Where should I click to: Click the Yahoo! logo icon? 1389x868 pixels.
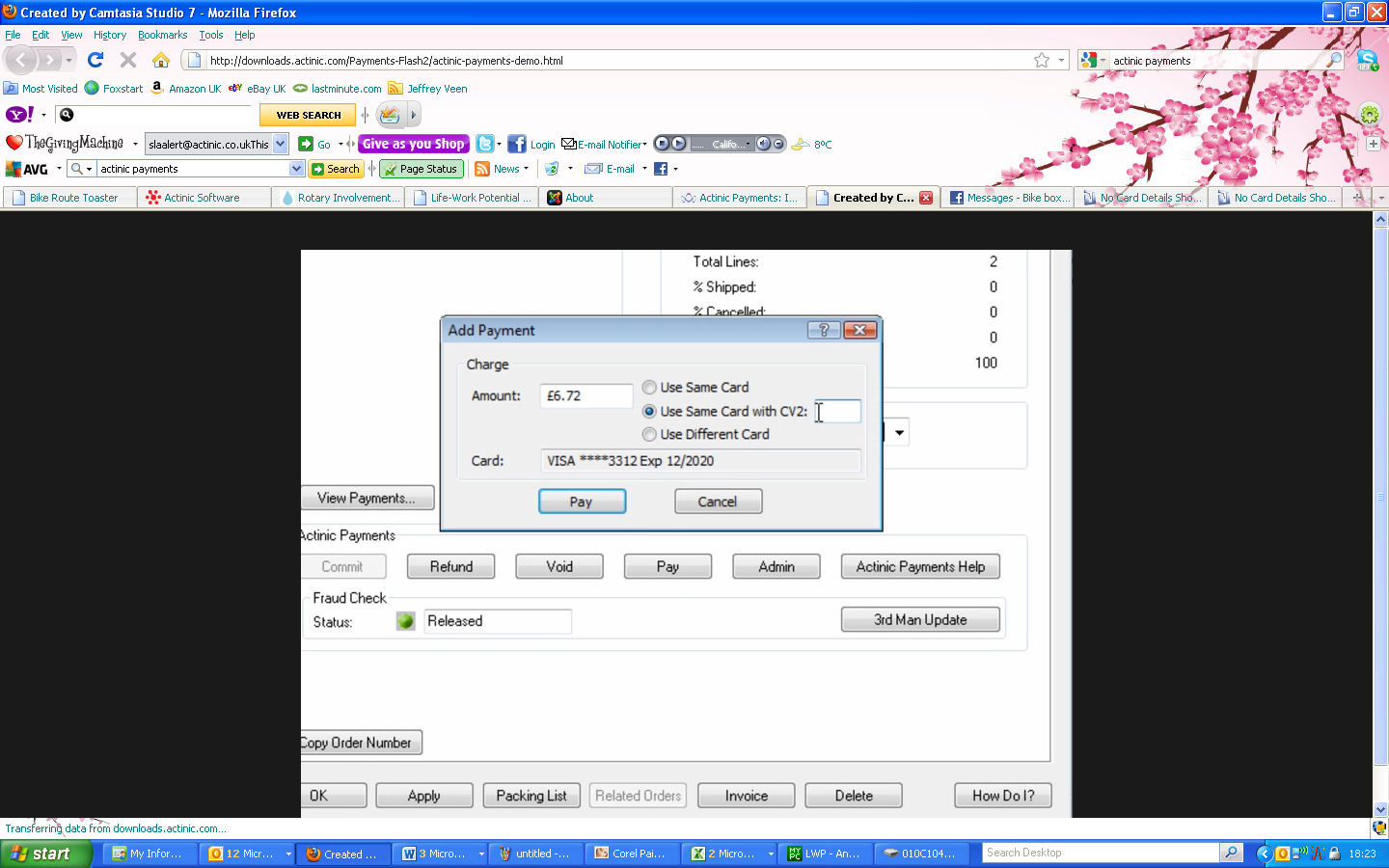(x=19, y=115)
